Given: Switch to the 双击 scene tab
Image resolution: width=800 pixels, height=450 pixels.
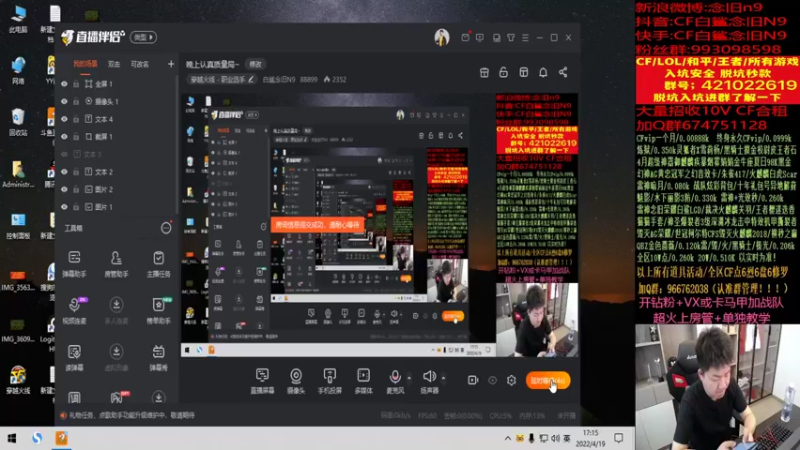Looking at the screenshot, I should (114, 64).
